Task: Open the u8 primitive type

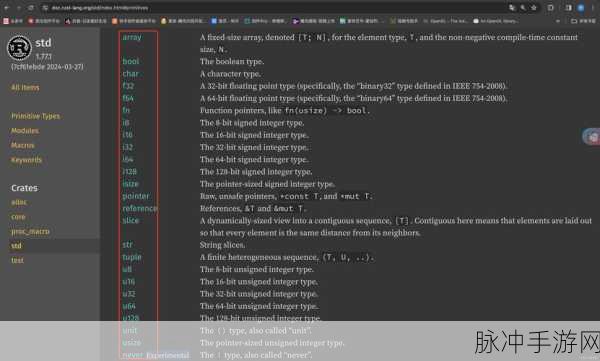Action: click(x=127, y=269)
